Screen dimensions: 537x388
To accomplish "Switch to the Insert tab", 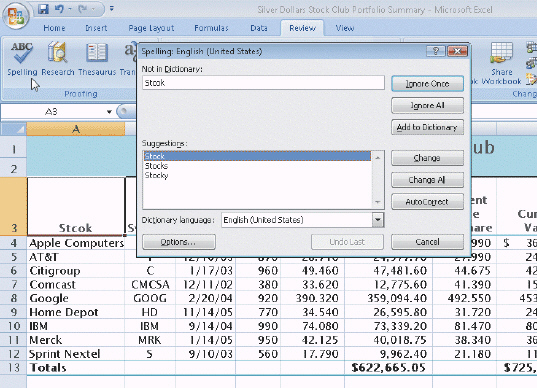I will 96,28.
